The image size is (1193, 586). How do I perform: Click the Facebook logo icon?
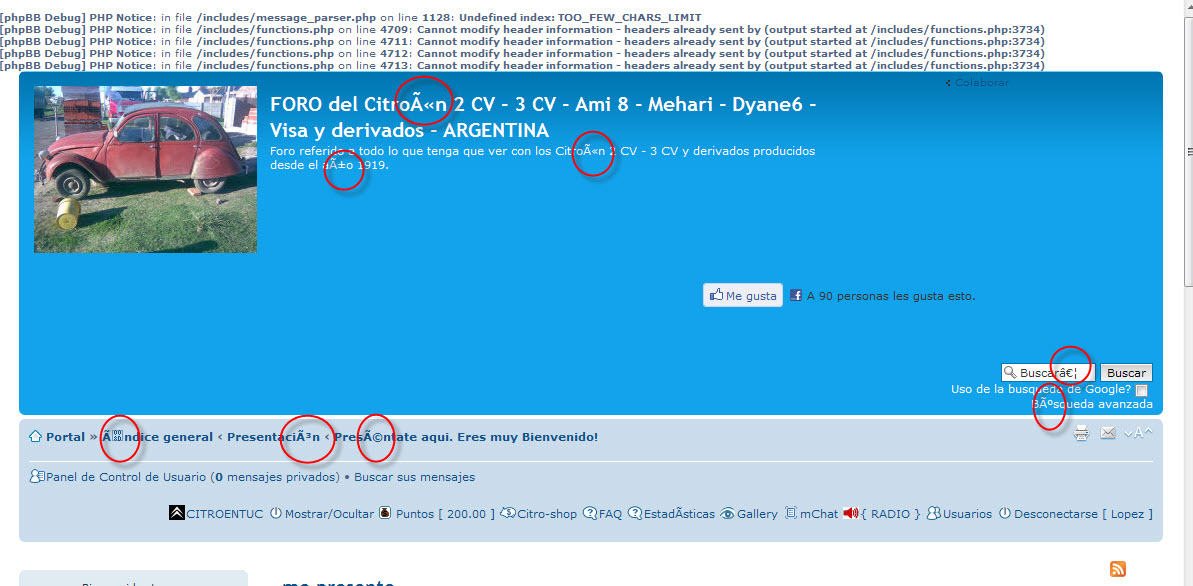[x=796, y=296]
